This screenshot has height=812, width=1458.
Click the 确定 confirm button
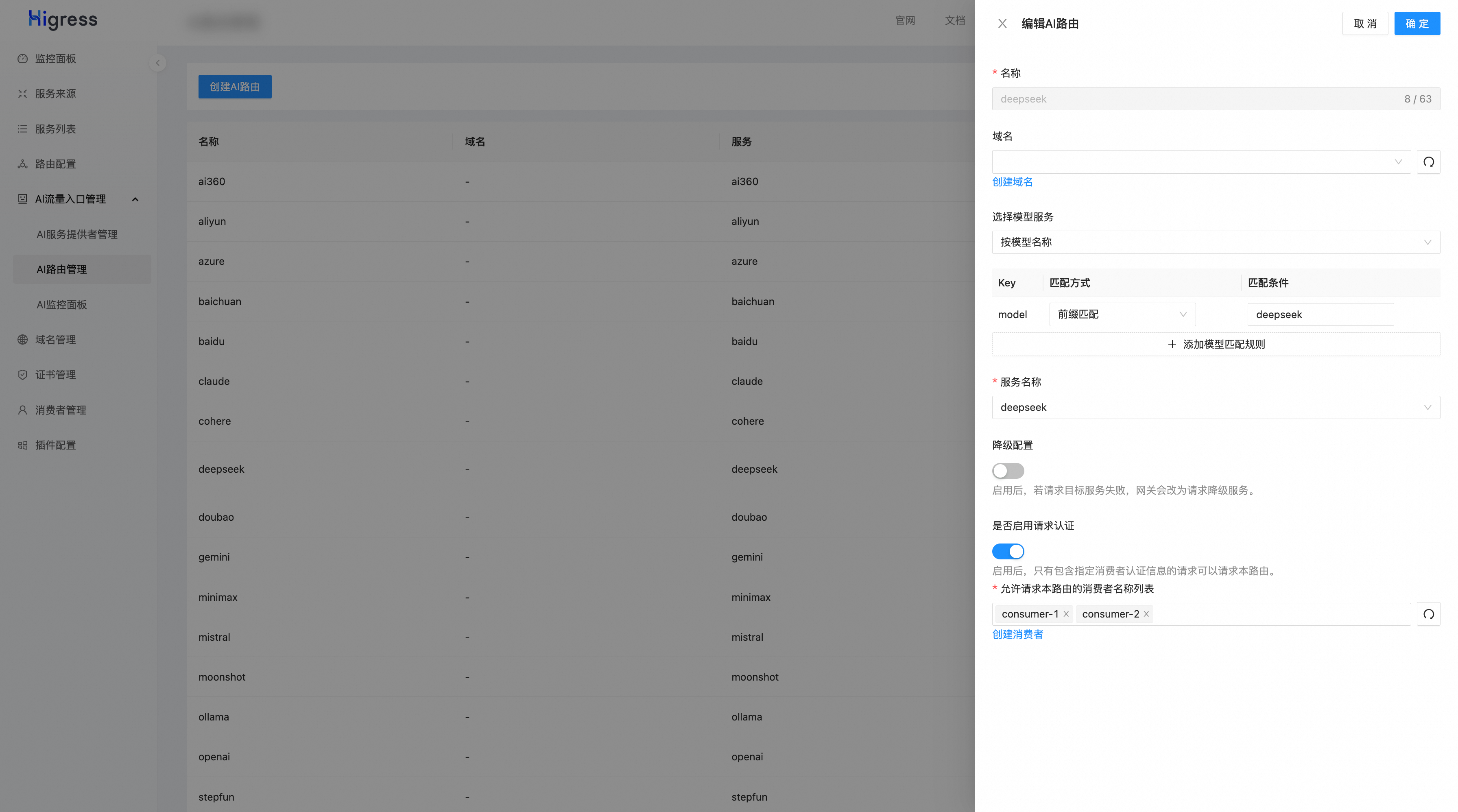pos(1417,24)
